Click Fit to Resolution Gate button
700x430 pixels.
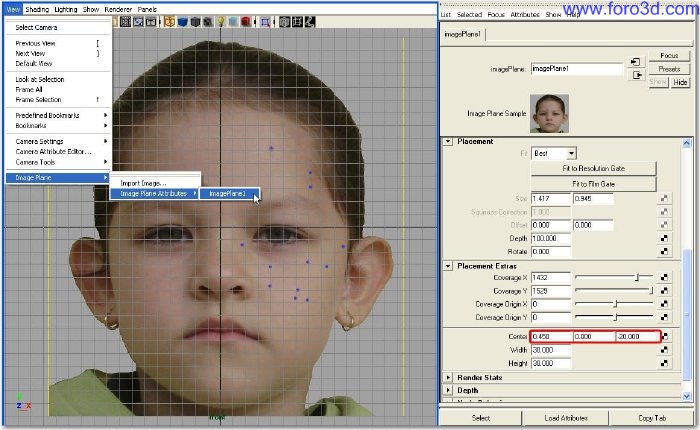[593, 168]
